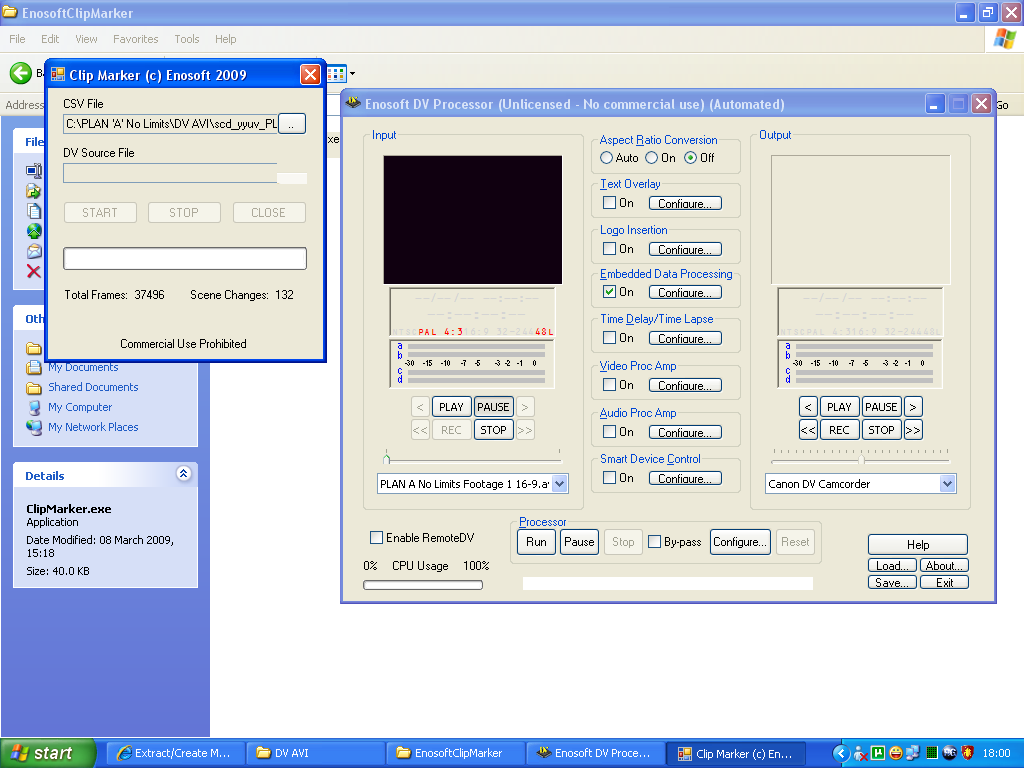This screenshot has width=1024, height=768.
Task: Select the Off aspect ratio option
Action: click(x=690, y=158)
